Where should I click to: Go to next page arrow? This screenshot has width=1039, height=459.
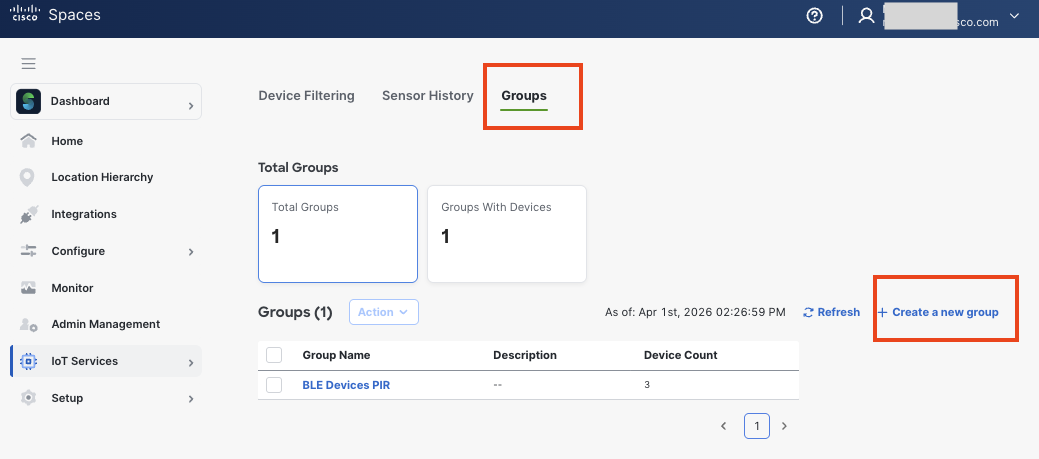[x=784, y=426]
